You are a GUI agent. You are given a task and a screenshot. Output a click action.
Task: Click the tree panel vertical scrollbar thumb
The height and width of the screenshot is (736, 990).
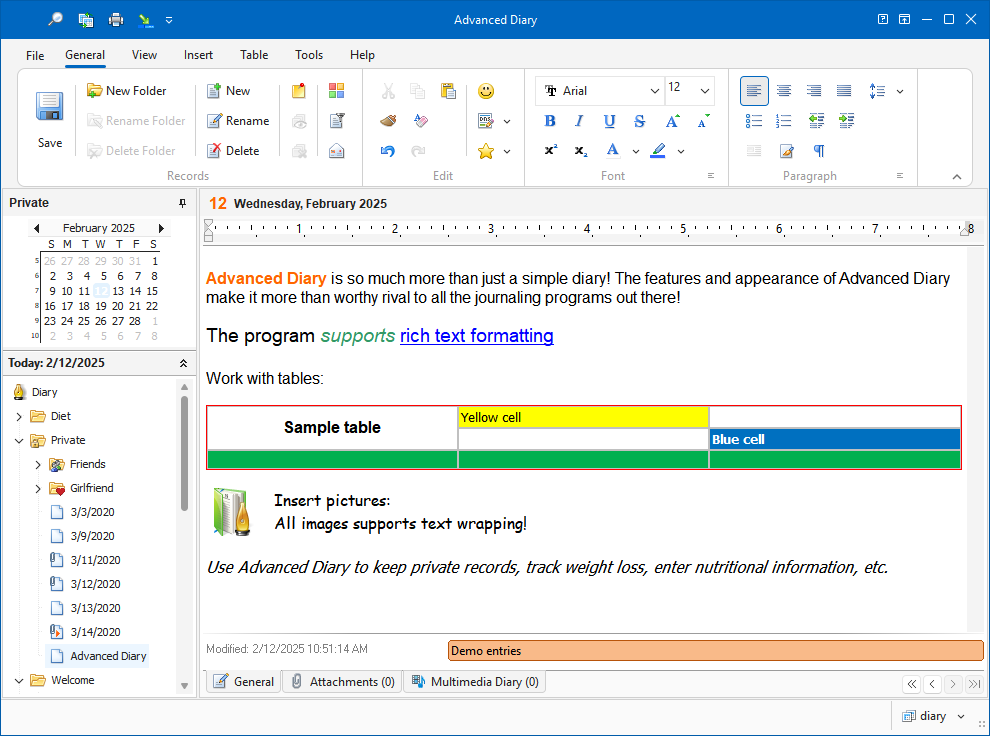point(184,453)
